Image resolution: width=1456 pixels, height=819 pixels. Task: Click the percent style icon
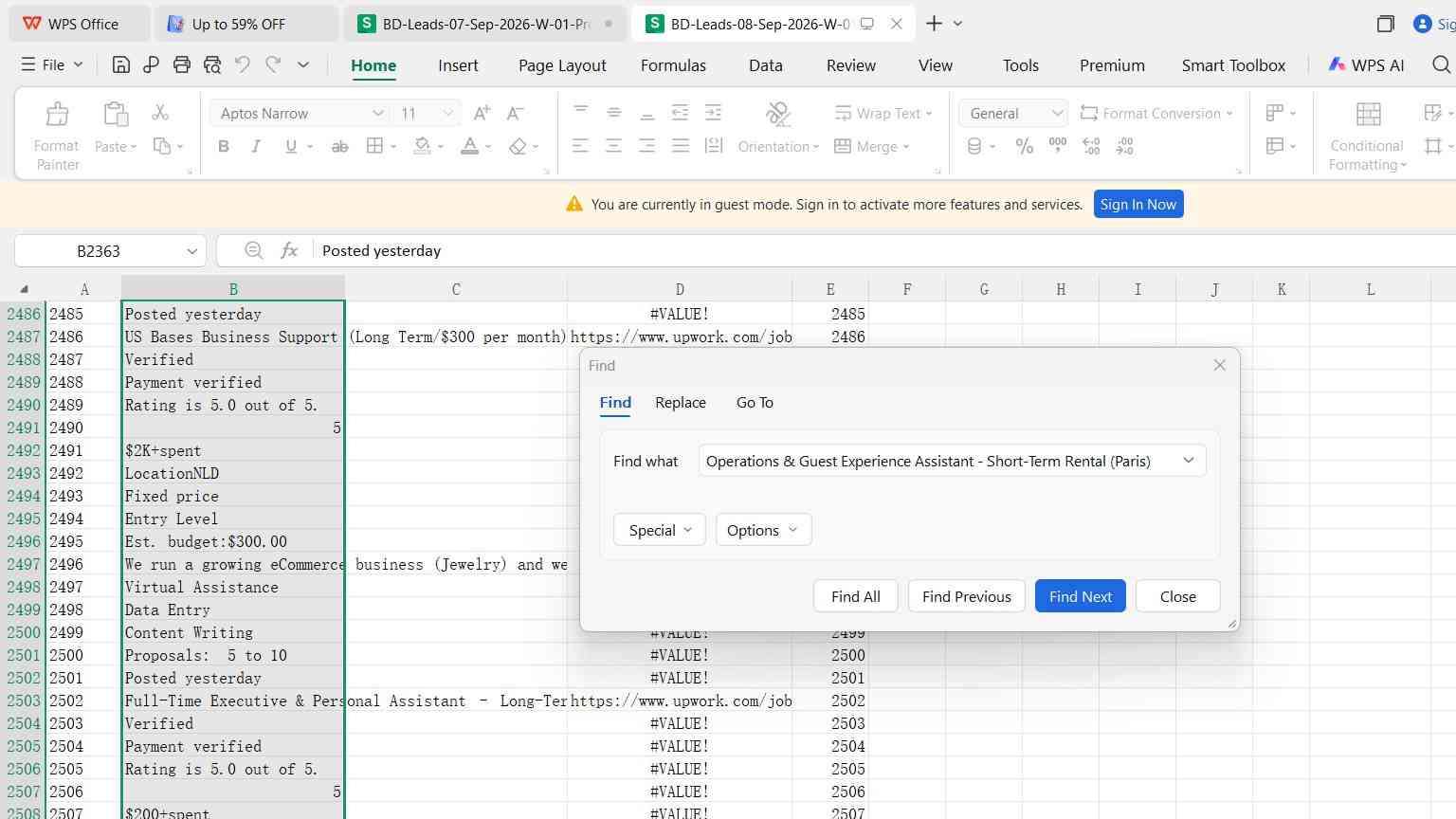[1025, 146]
